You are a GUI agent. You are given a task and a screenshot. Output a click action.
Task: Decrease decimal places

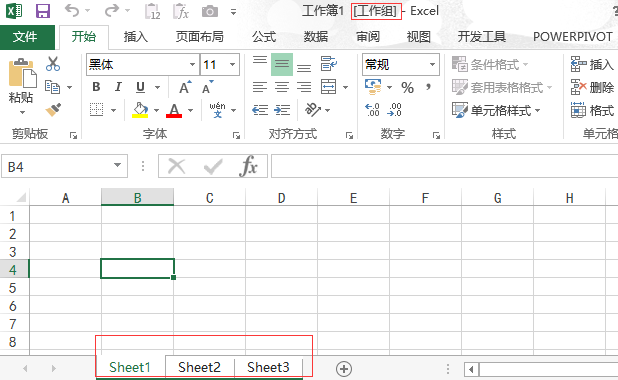point(395,110)
